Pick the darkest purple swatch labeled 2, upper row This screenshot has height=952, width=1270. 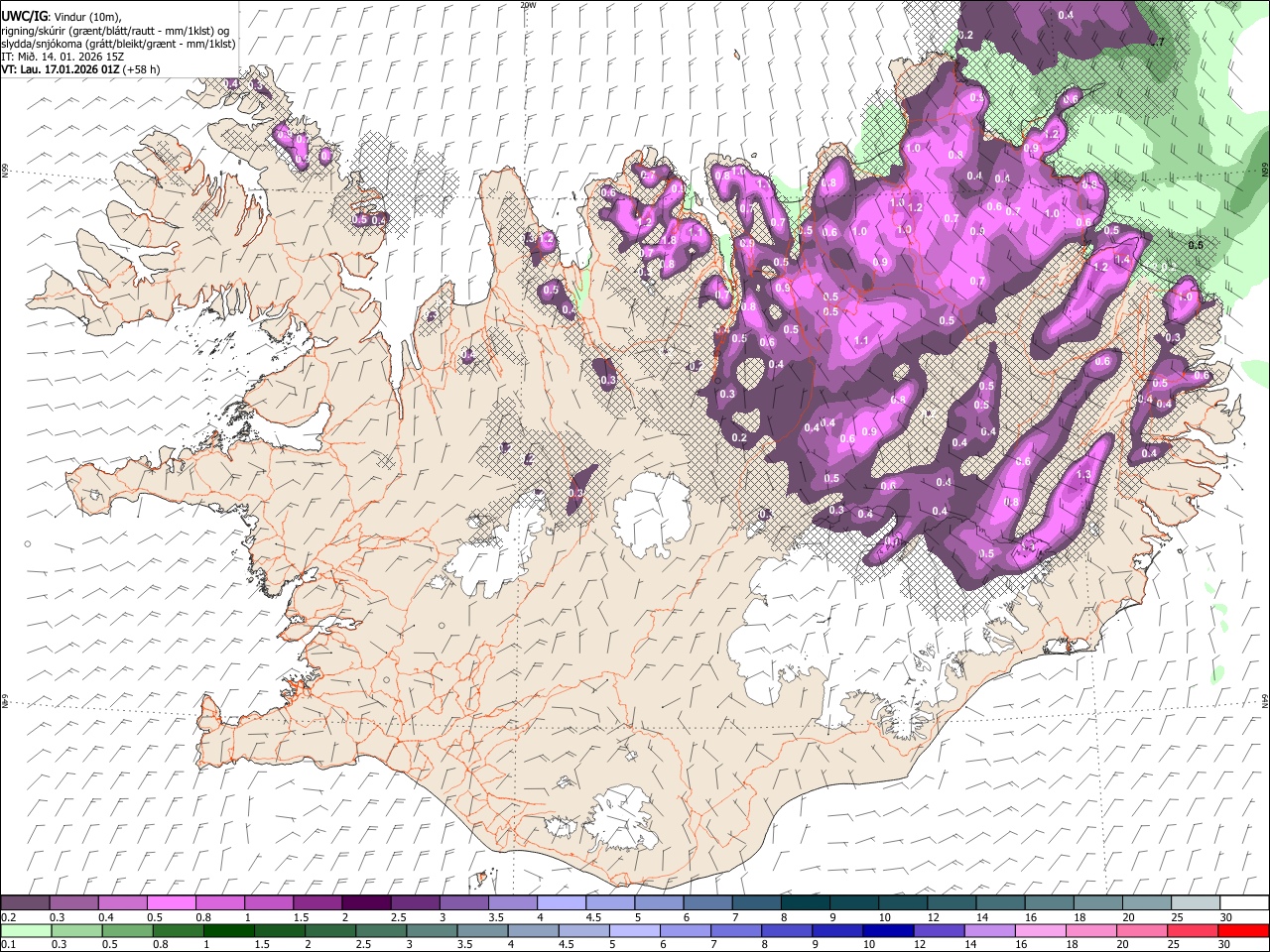[366, 903]
